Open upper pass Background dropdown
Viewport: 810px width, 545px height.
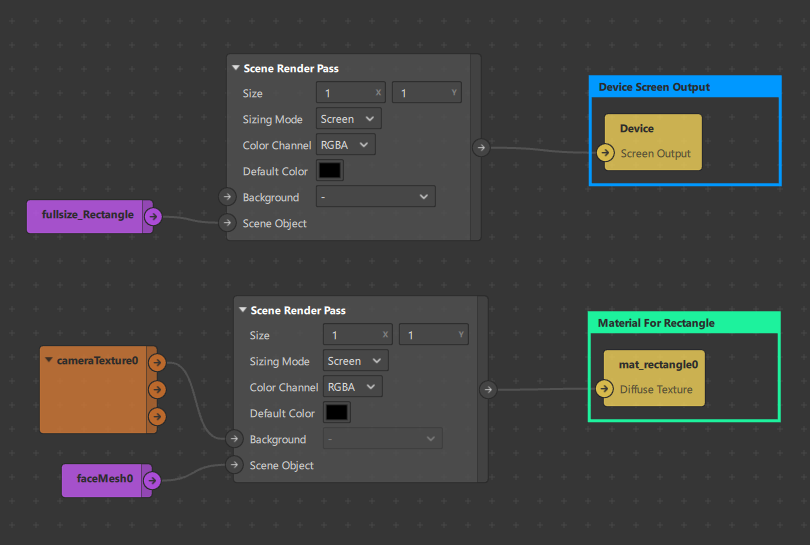(x=376, y=197)
